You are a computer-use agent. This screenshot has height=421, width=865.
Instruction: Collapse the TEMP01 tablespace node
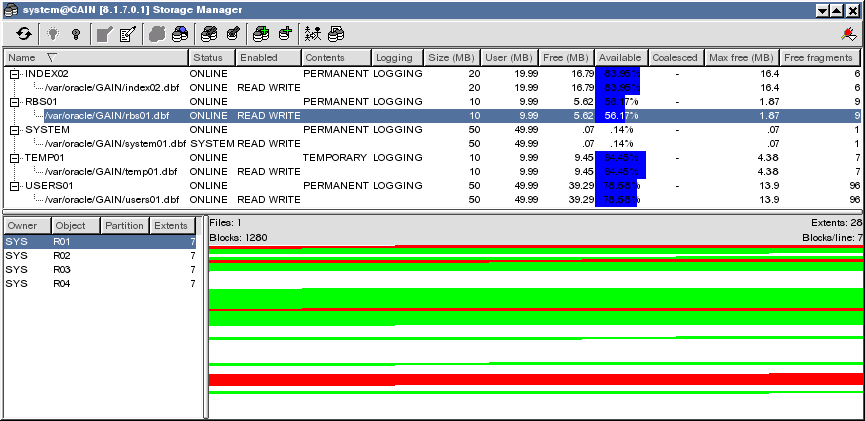(x=14, y=158)
